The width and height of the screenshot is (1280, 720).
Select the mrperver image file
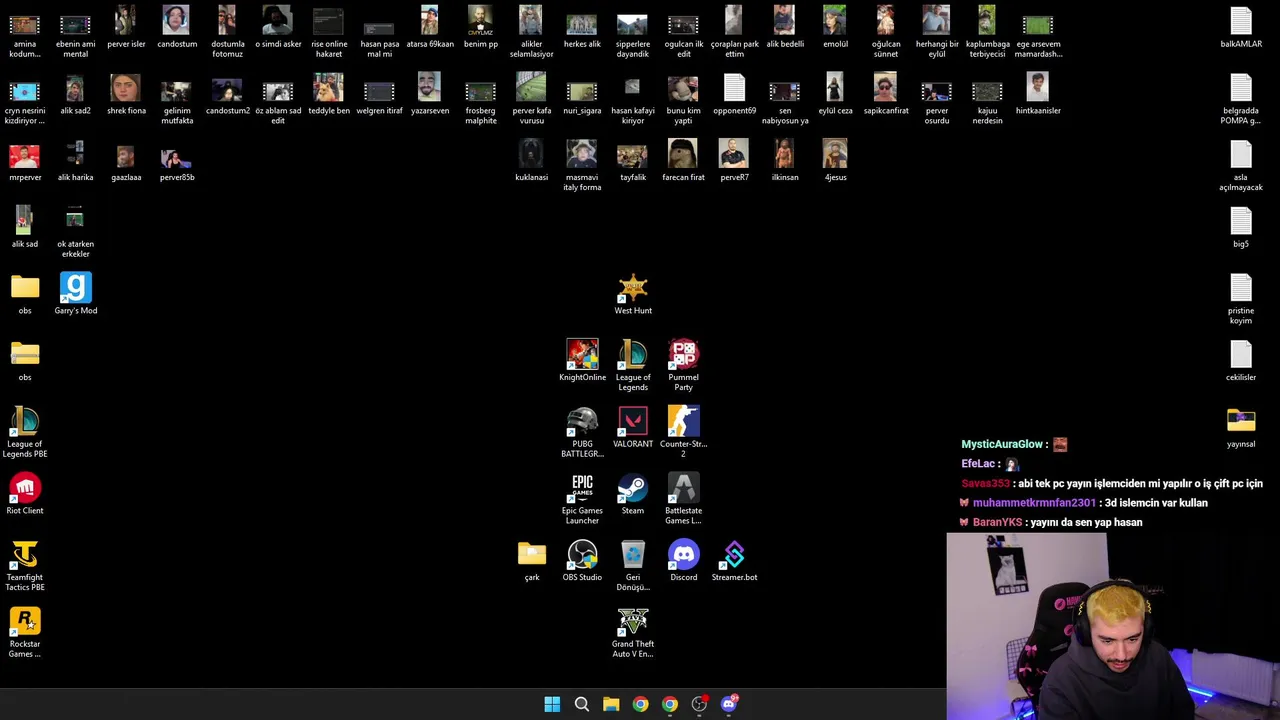(x=25, y=161)
